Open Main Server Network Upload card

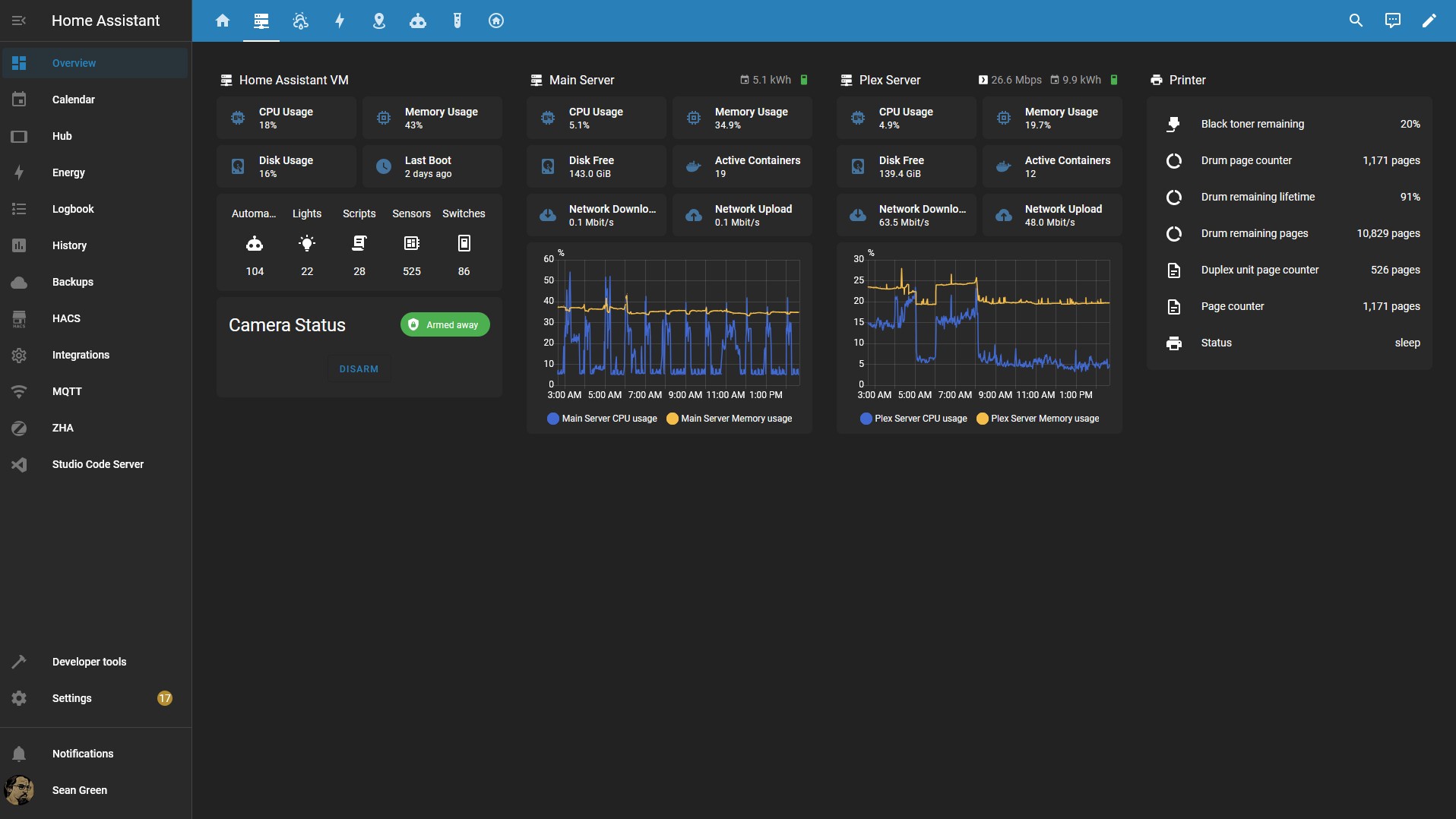[x=742, y=215]
